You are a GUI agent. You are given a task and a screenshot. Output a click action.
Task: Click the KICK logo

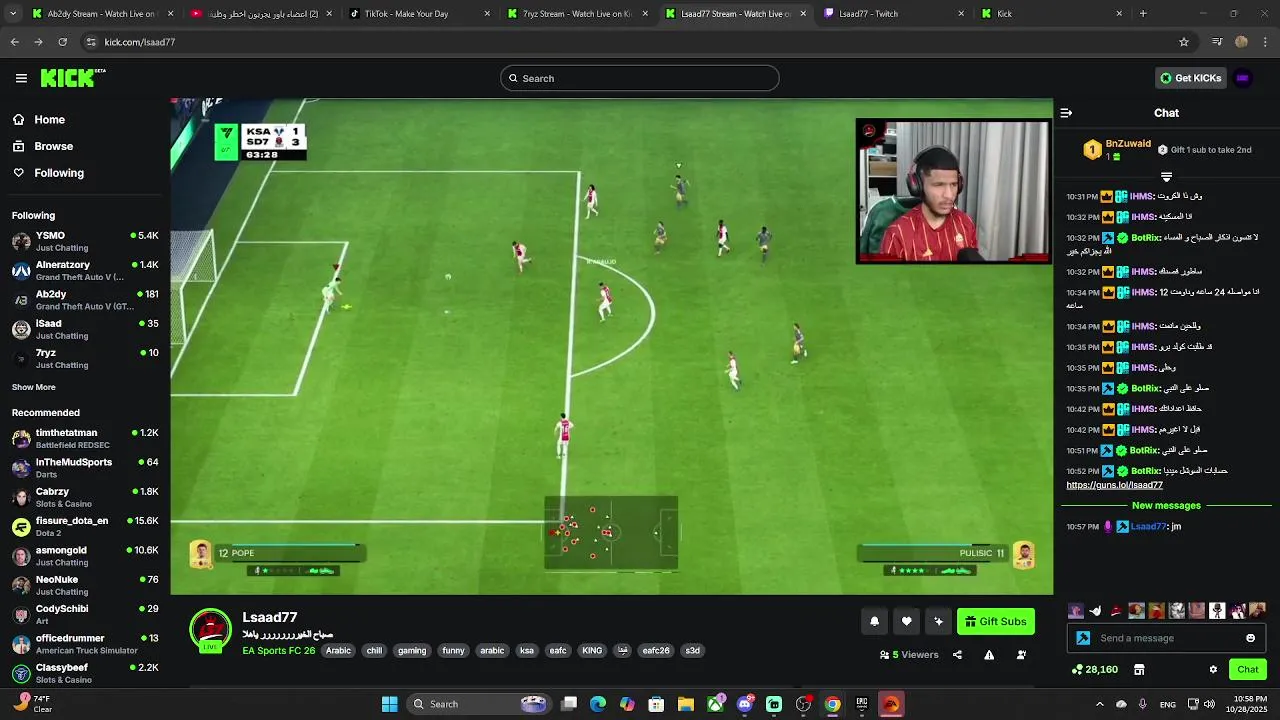pyautogui.click(x=73, y=78)
